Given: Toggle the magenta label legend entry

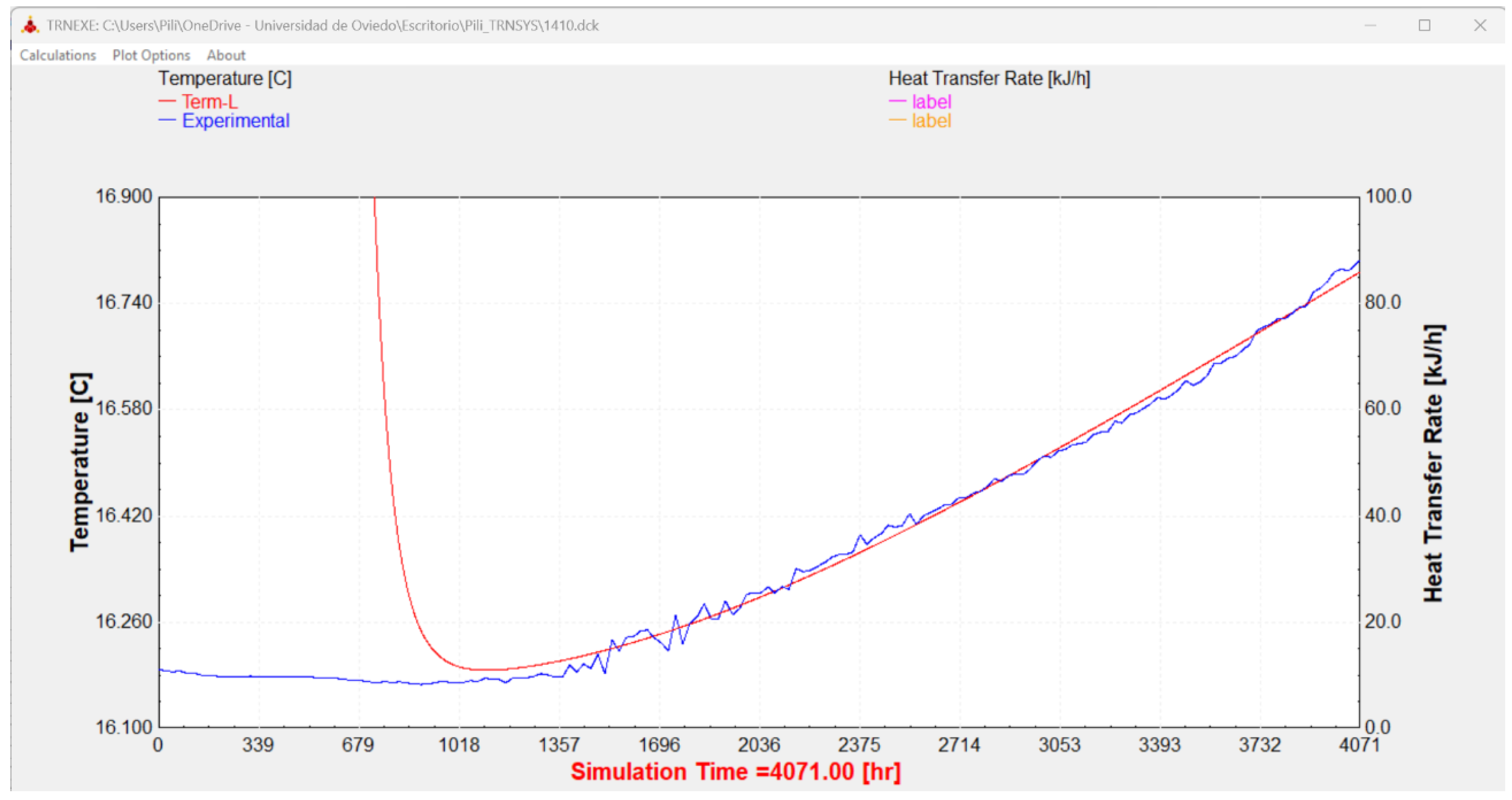Looking at the screenshot, I should [x=931, y=101].
